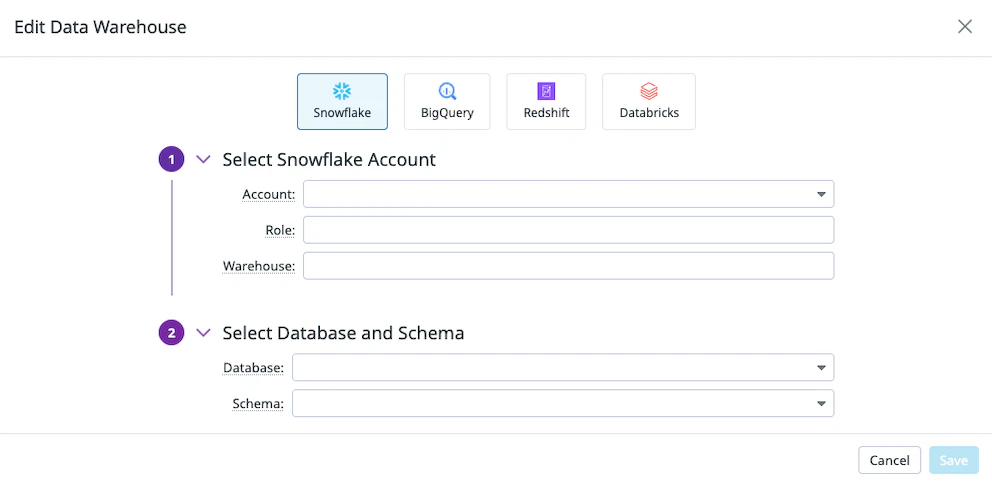Screen dimensions: 992x481
Task: Switch to the Databricks warehouse option
Action: (648, 101)
